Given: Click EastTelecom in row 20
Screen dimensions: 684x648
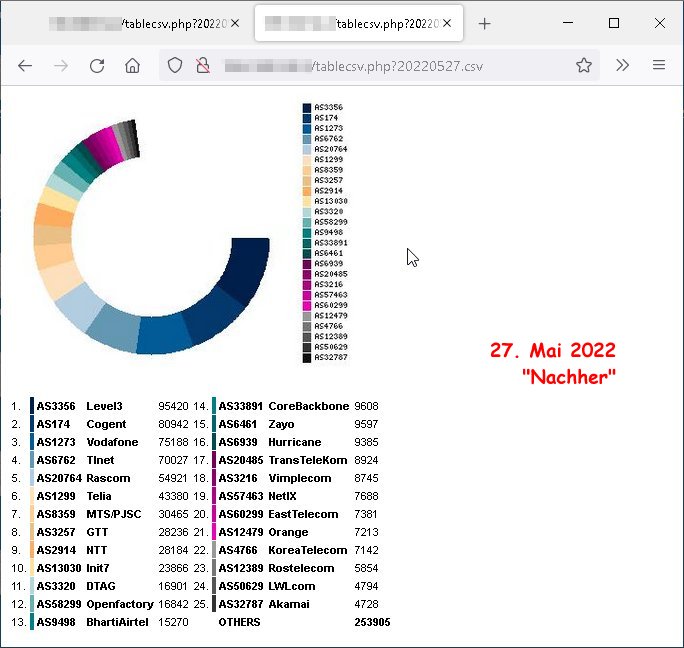Looking at the screenshot, I should pyautogui.click(x=303, y=514).
